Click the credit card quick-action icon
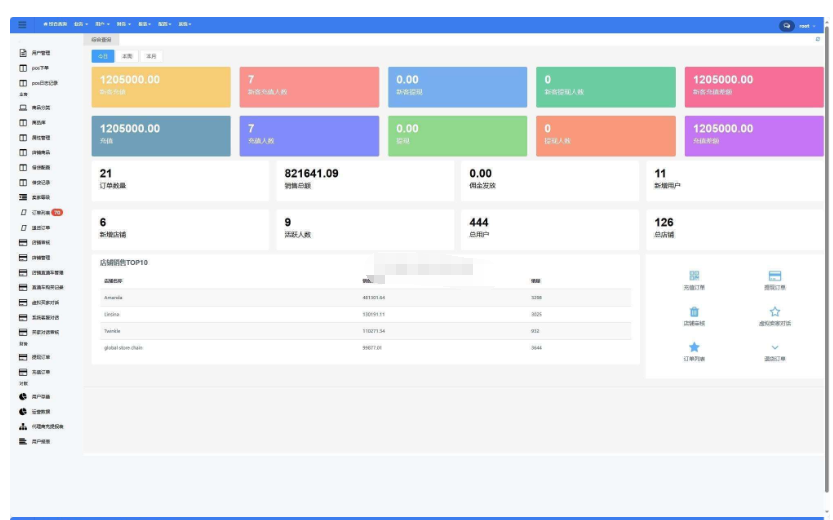Image resolution: width=833 pixels, height=520 pixels. (x=774, y=276)
